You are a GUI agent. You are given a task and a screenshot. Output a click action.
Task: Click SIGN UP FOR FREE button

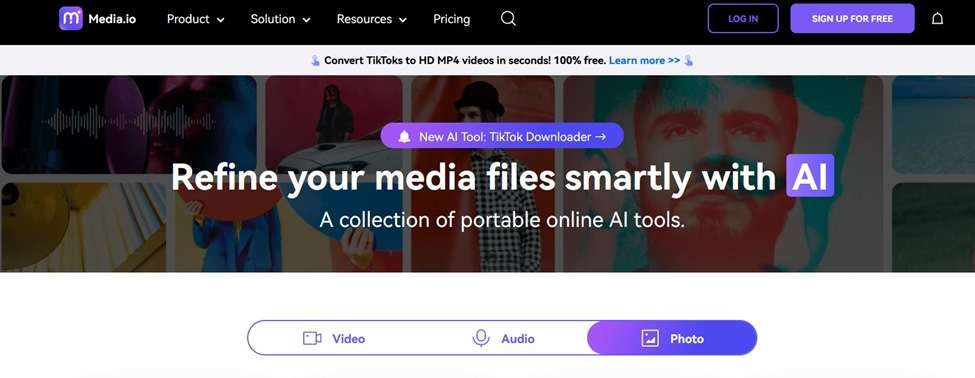[852, 19]
